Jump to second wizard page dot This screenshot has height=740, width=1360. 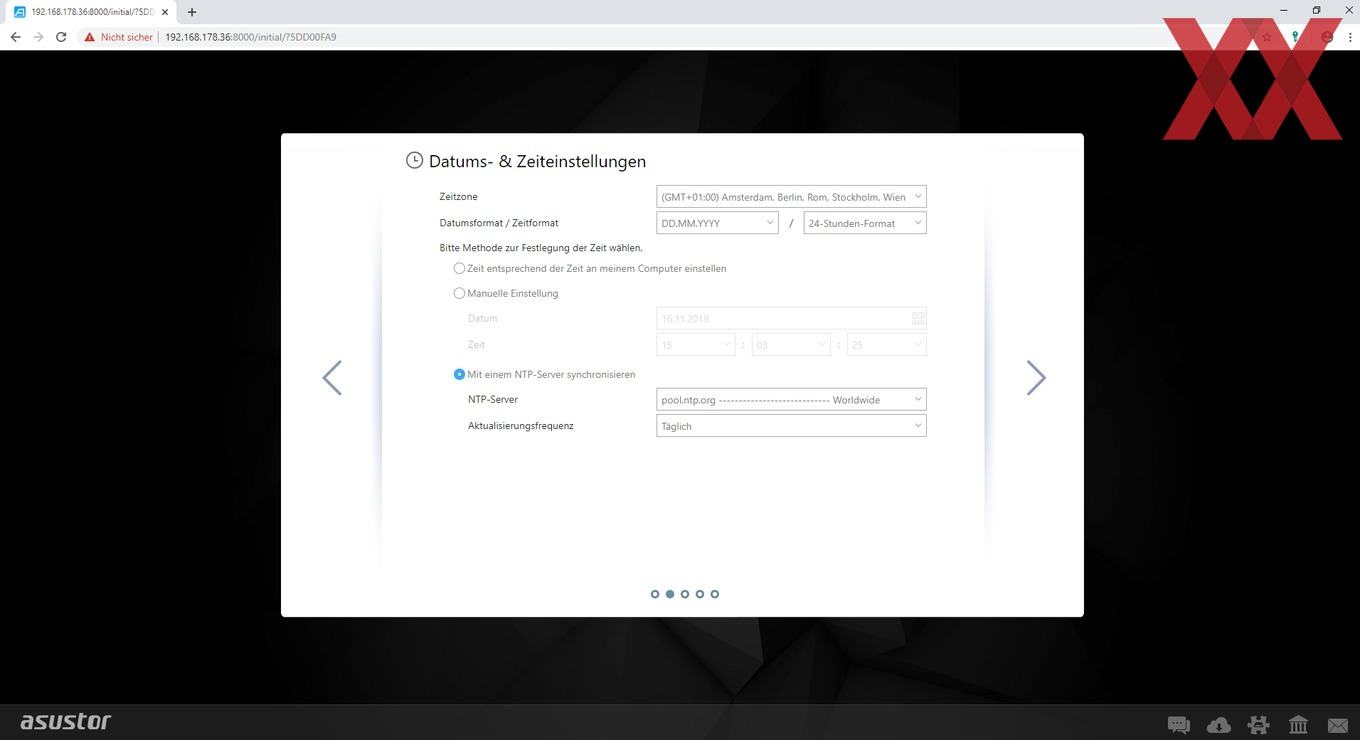670,594
